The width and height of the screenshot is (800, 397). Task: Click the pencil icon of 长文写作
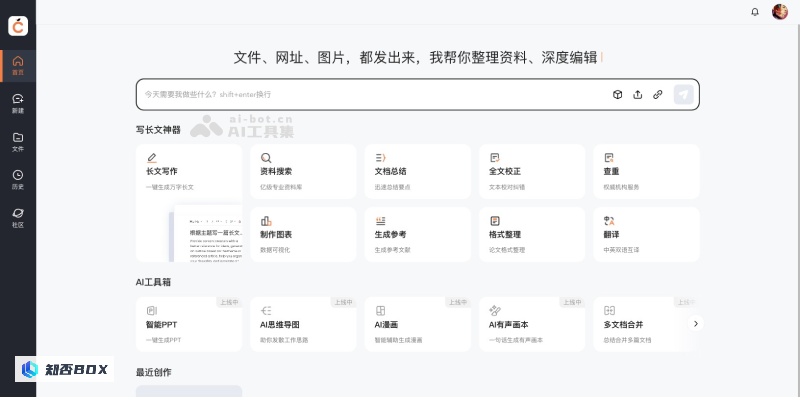tap(152, 158)
